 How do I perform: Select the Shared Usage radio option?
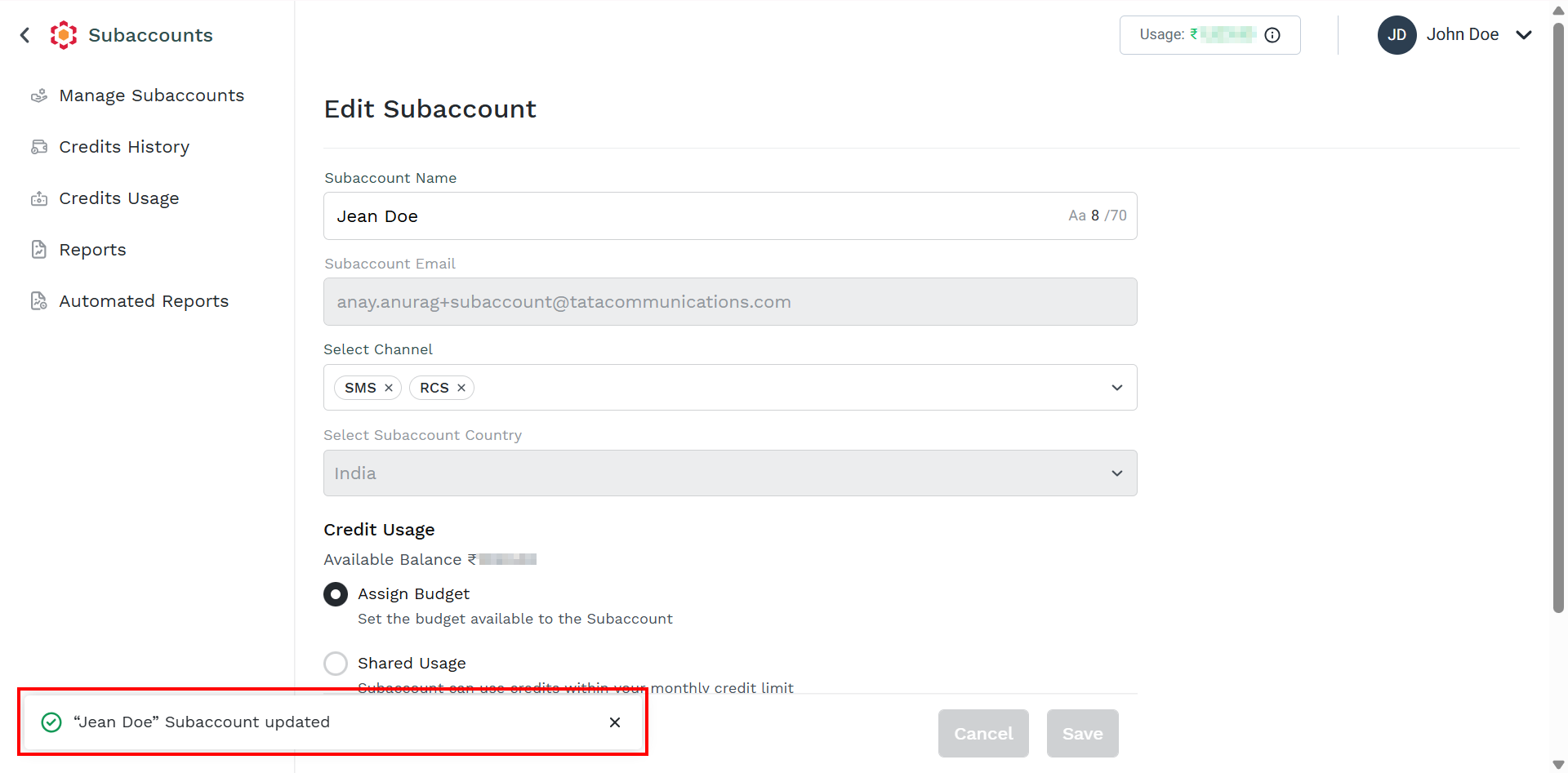point(336,664)
